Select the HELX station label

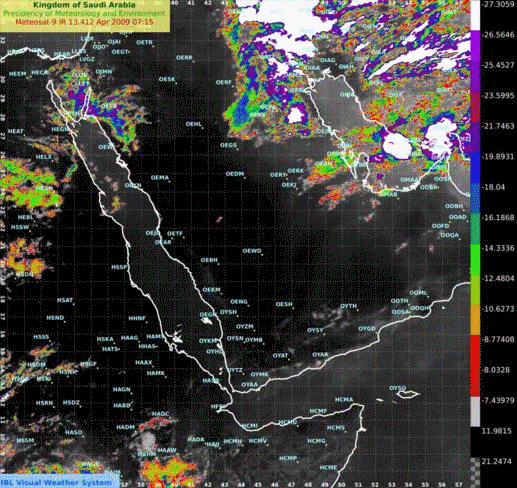pos(44,157)
